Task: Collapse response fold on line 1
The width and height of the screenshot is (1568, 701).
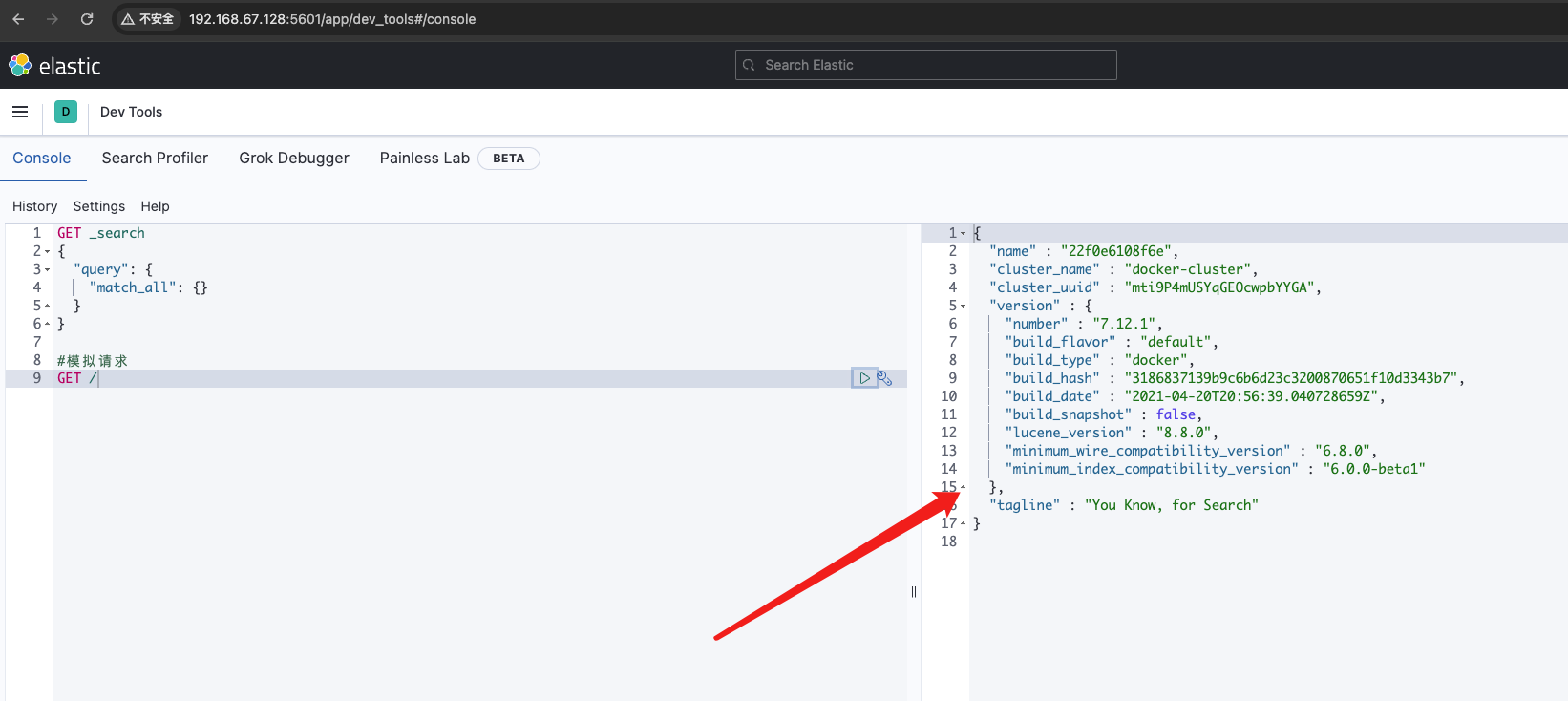Action: (x=963, y=233)
